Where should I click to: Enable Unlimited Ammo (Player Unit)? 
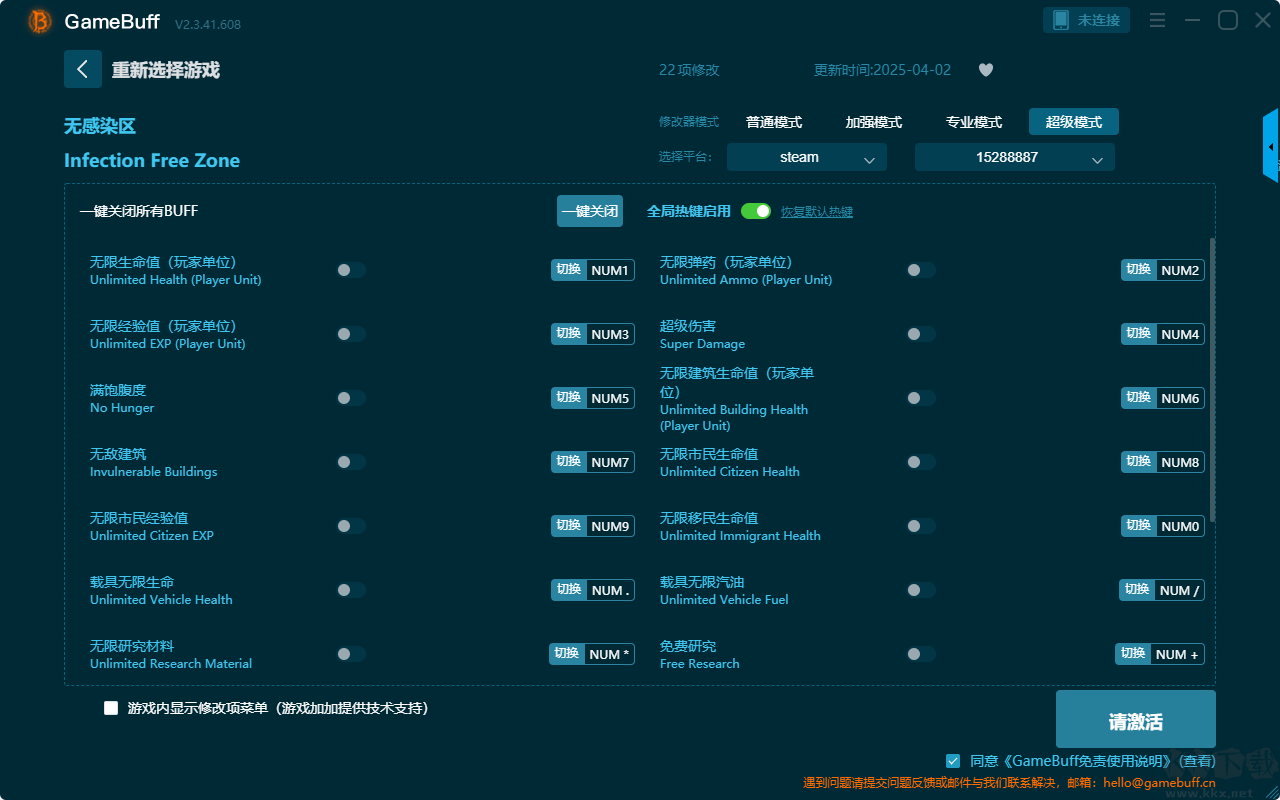tap(921, 270)
